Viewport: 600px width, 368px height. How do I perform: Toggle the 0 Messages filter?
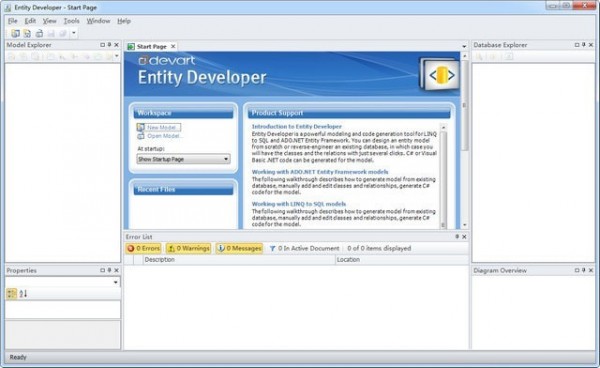point(239,248)
